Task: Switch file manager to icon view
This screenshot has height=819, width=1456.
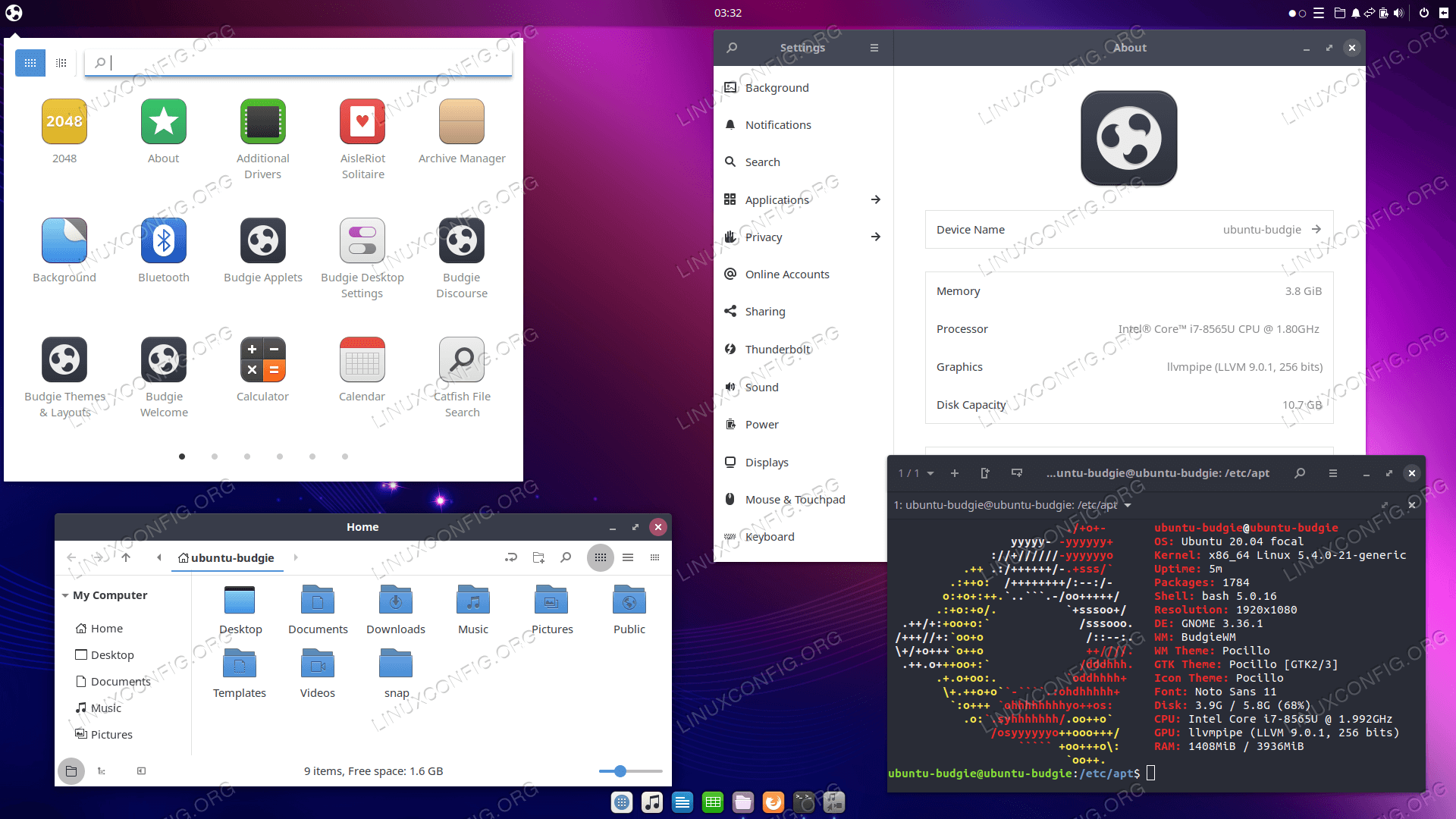Action: click(x=601, y=557)
